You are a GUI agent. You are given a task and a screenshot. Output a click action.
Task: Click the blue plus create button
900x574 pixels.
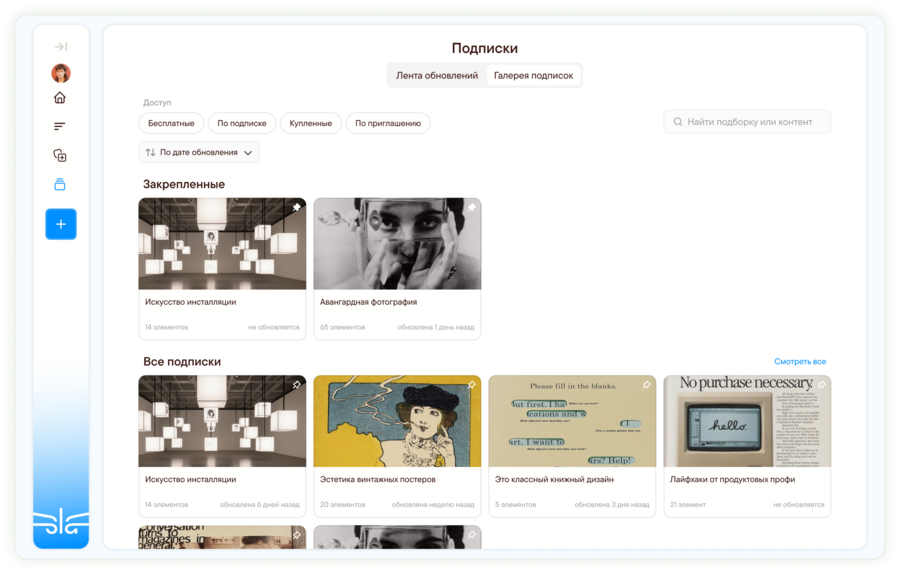point(61,224)
